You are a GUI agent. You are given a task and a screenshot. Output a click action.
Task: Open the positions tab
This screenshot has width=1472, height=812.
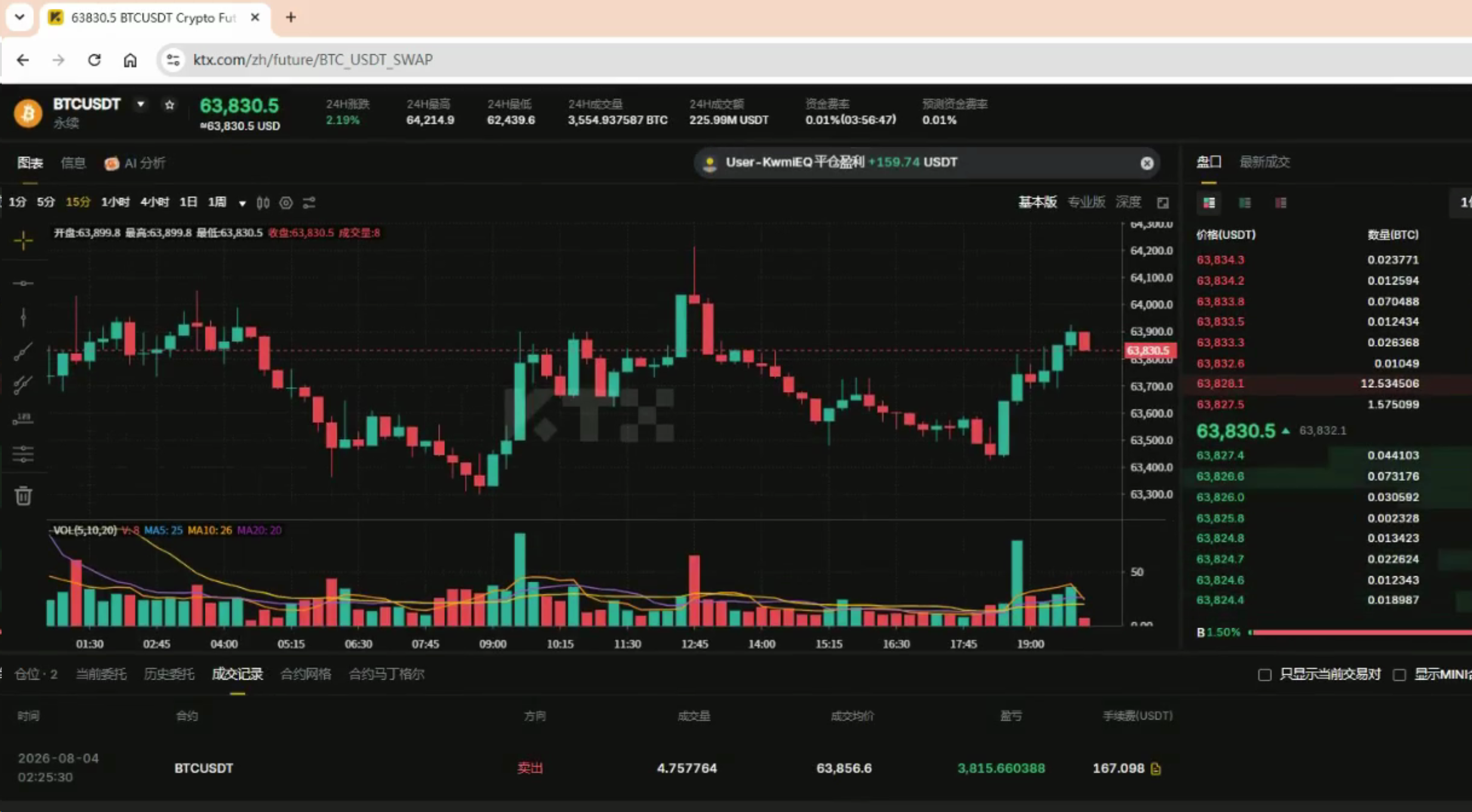pos(36,674)
